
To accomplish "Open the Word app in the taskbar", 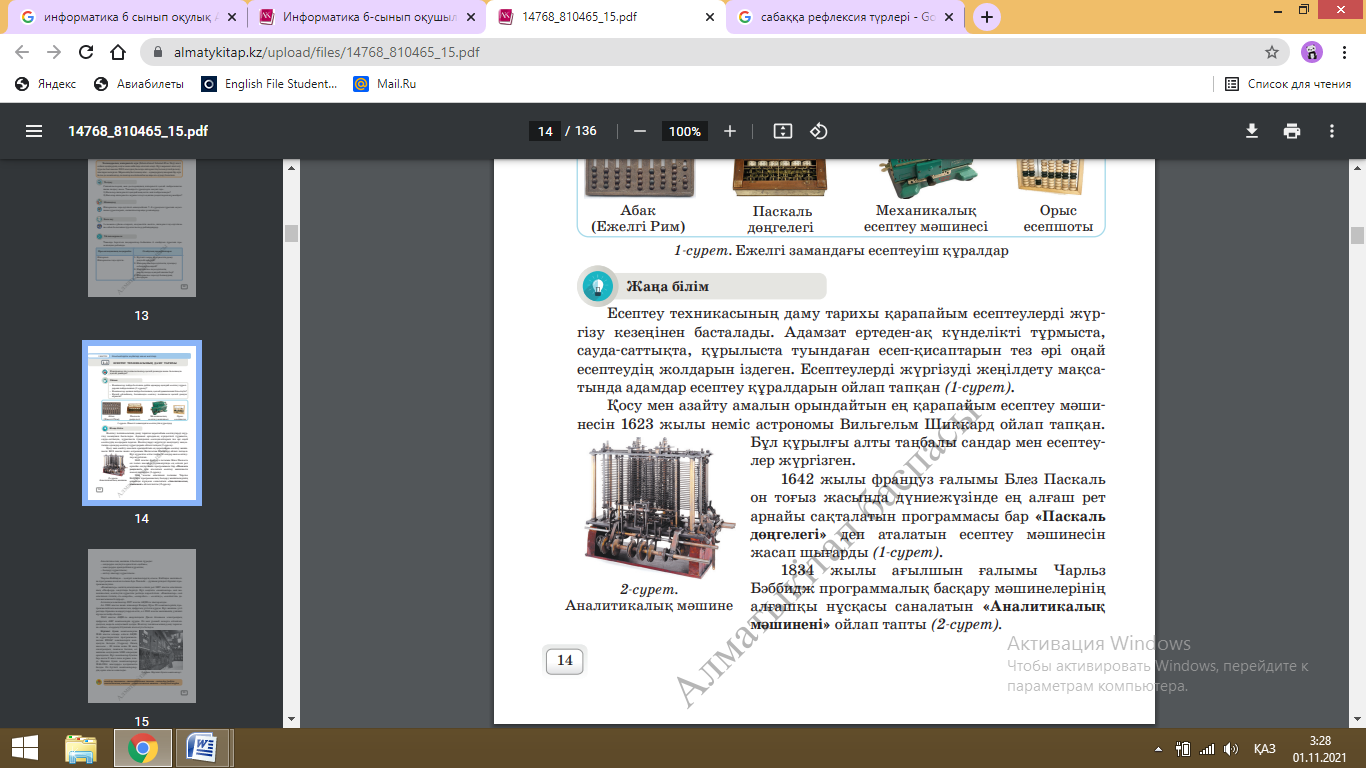I will [201, 748].
